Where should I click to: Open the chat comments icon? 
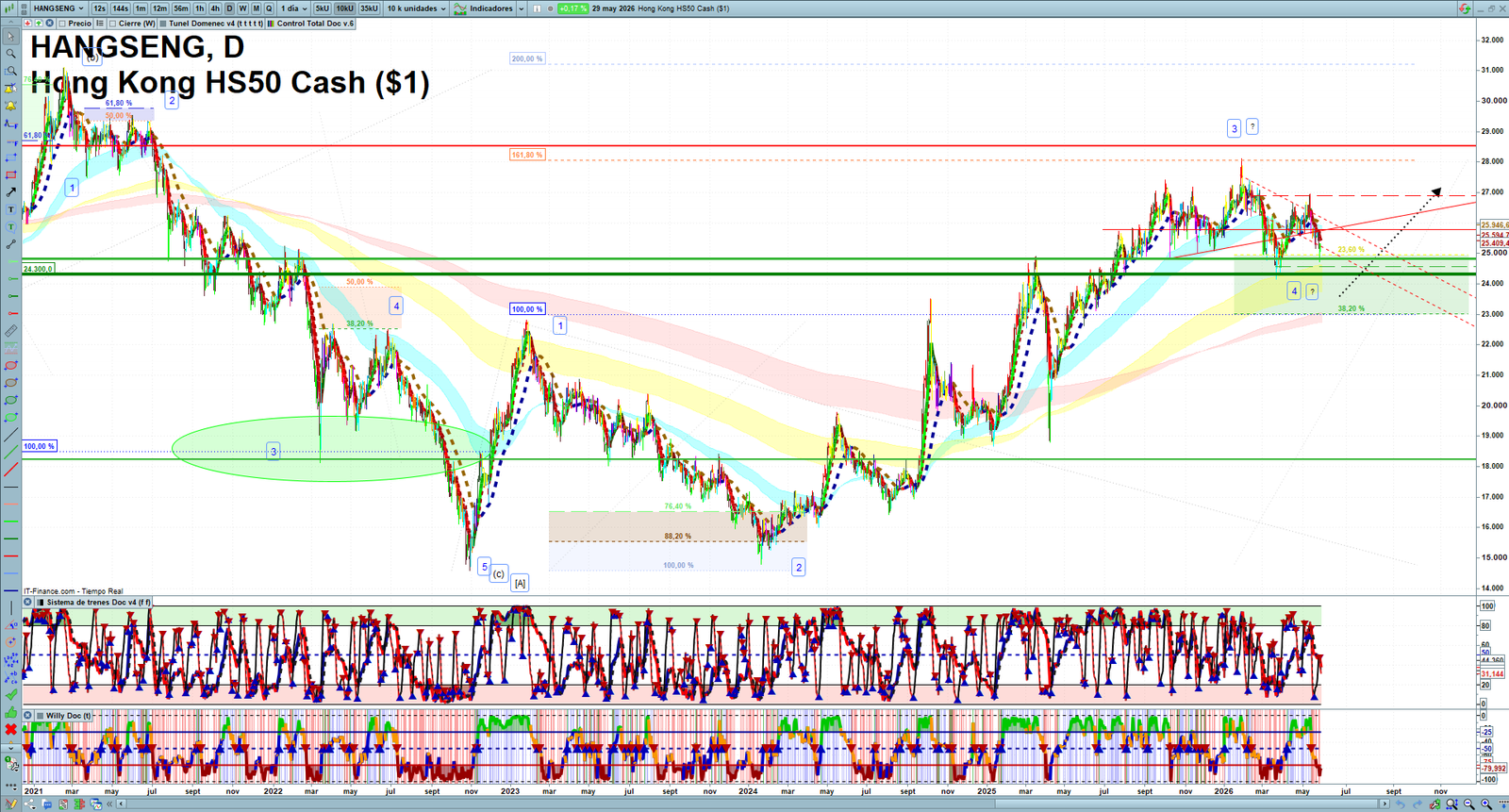[x=47, y=804]
